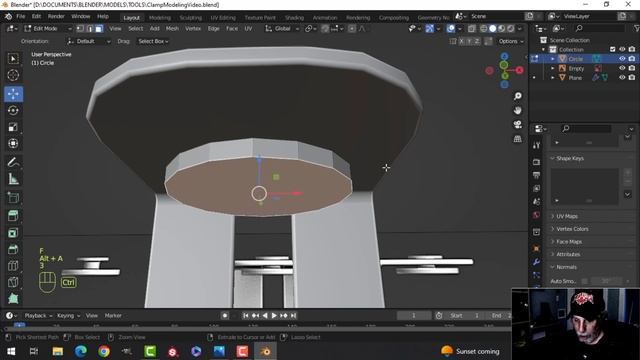This screenshot has width=640, height=360.
Task: Hide the Circle object in viewport
Action: coord(622,59)
